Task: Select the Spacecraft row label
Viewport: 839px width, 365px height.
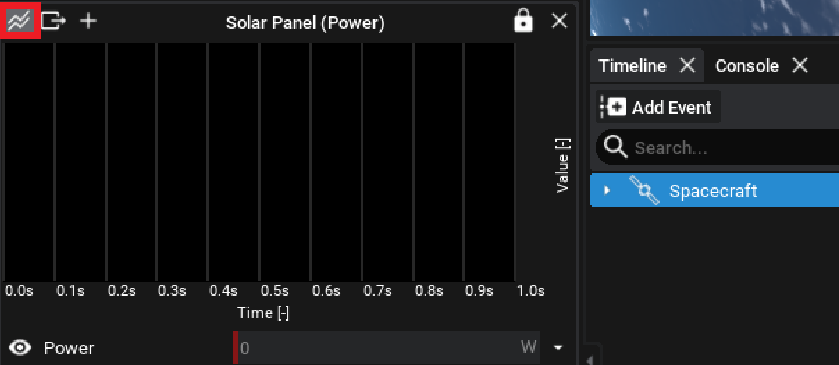Action: point(713,191)
